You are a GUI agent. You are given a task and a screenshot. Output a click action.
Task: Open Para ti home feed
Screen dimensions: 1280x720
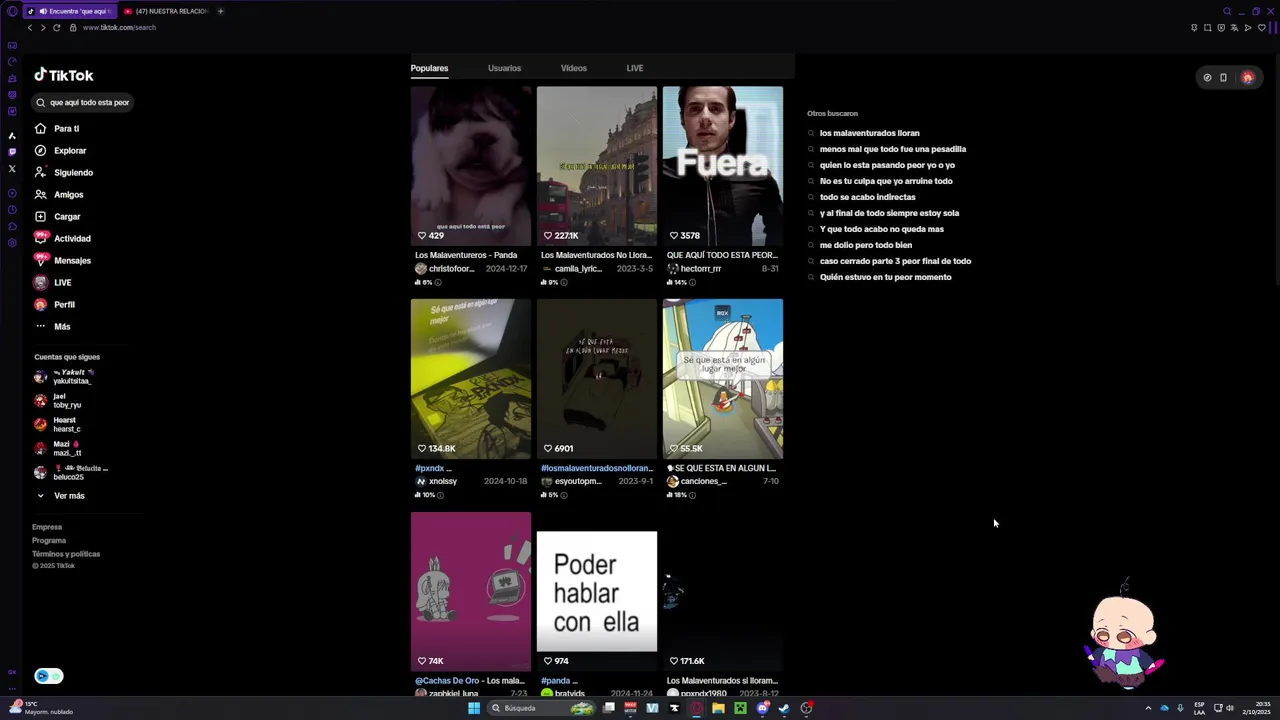[x=57, y=128]
